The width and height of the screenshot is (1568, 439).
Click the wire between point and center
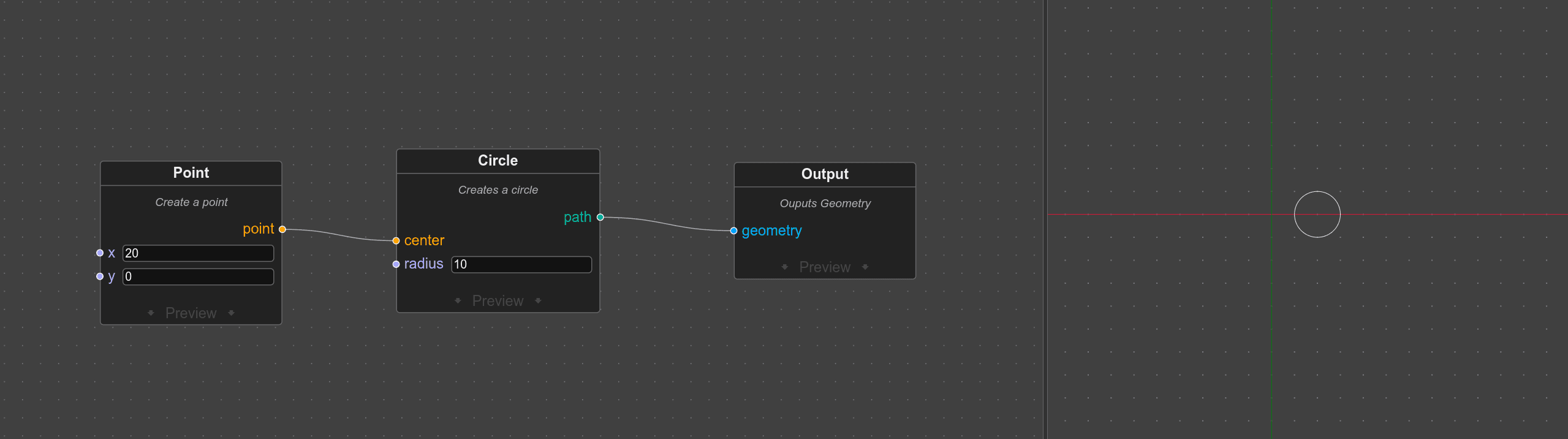pyautogui.click(x=339, y=235)
